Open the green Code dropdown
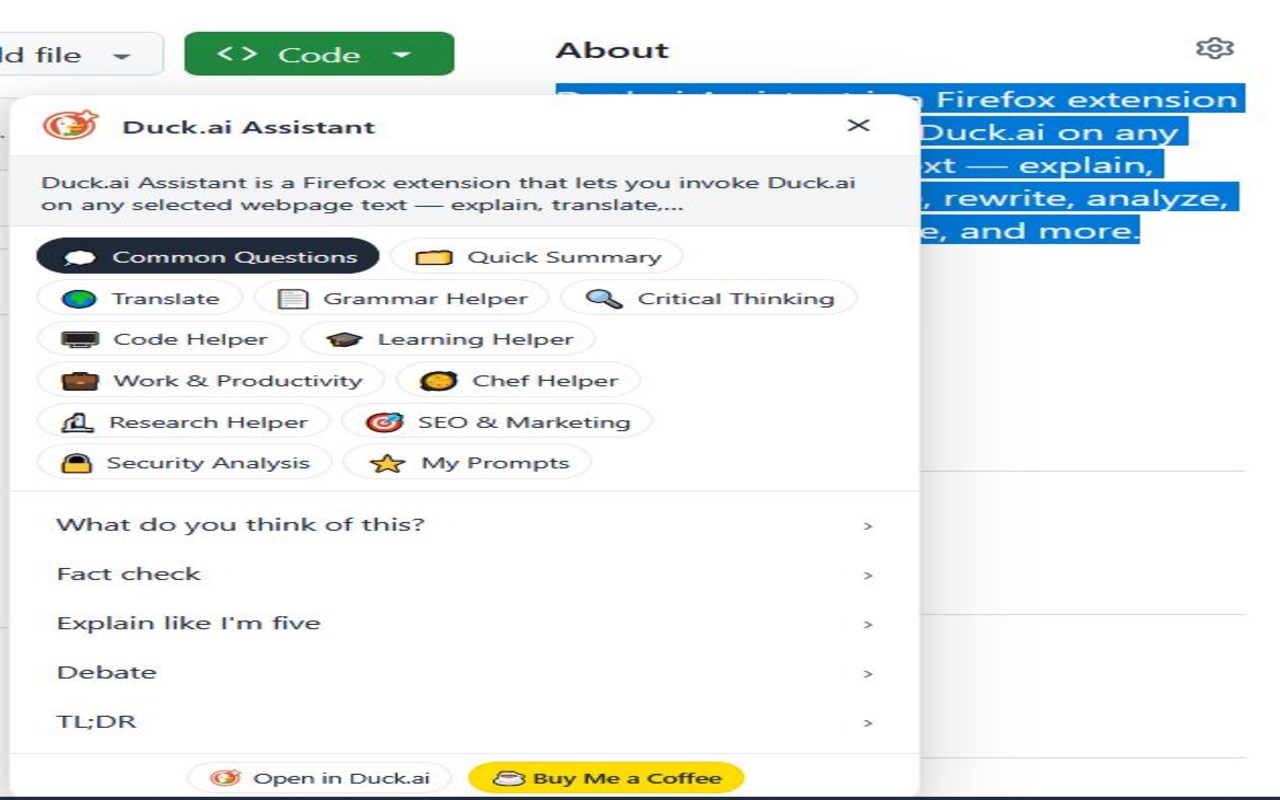1280x800 pixels. (319, 54)
